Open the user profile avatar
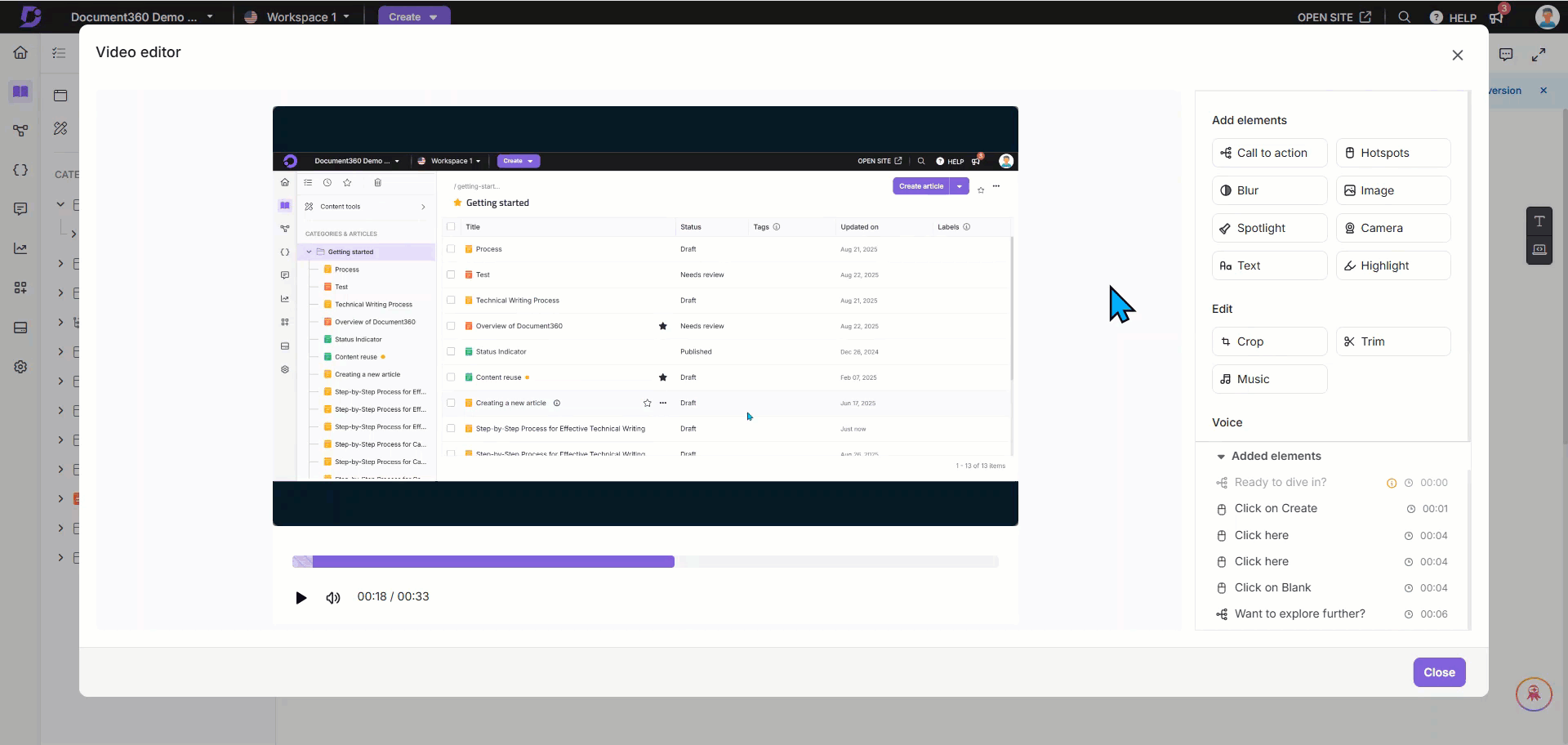Image resolution: width=1568 pixels, height=745 pixels. click(1547, 16)
